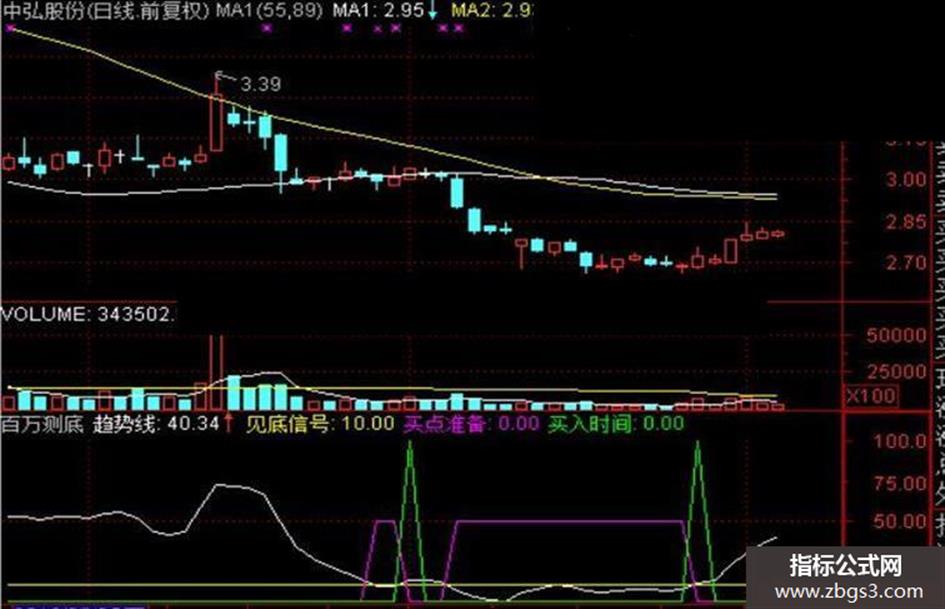Click the 3.00 price axis label
The image size is (945, 609).
[x=905, y=180]
